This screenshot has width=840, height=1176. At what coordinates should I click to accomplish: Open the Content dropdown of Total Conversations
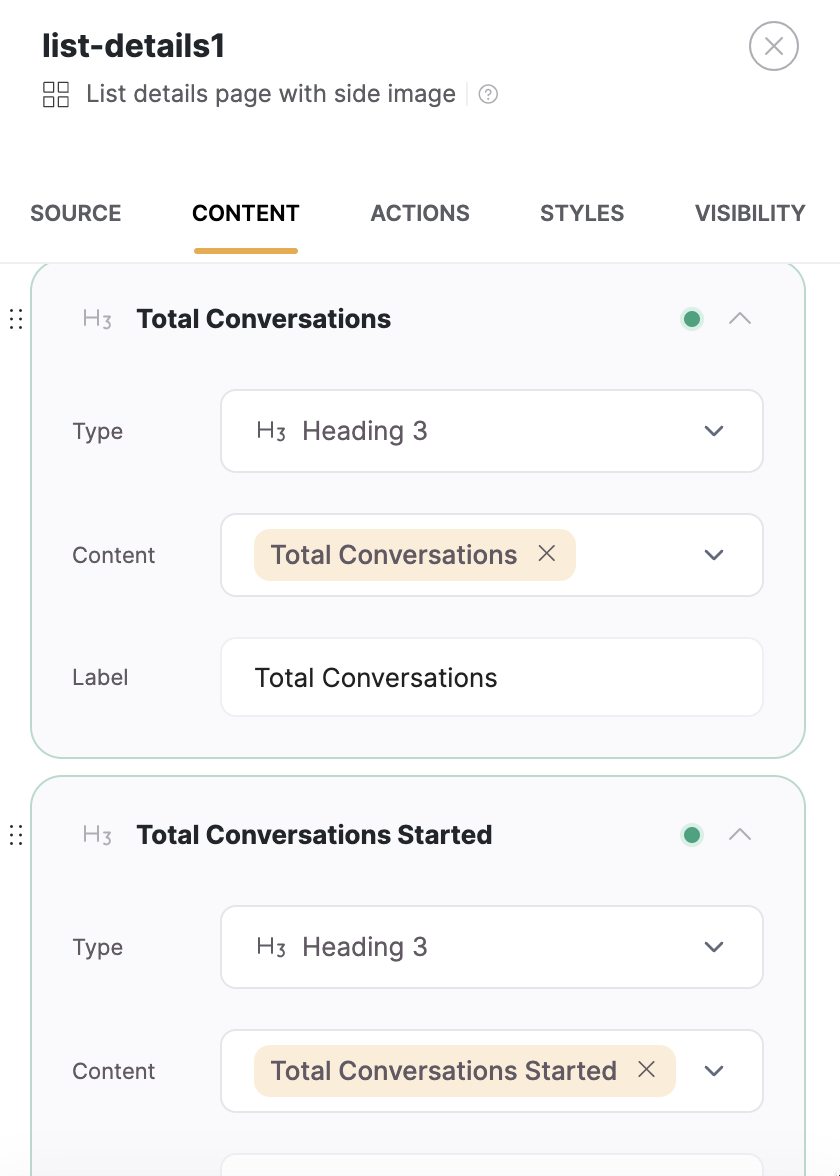click(x=714, y=555)
